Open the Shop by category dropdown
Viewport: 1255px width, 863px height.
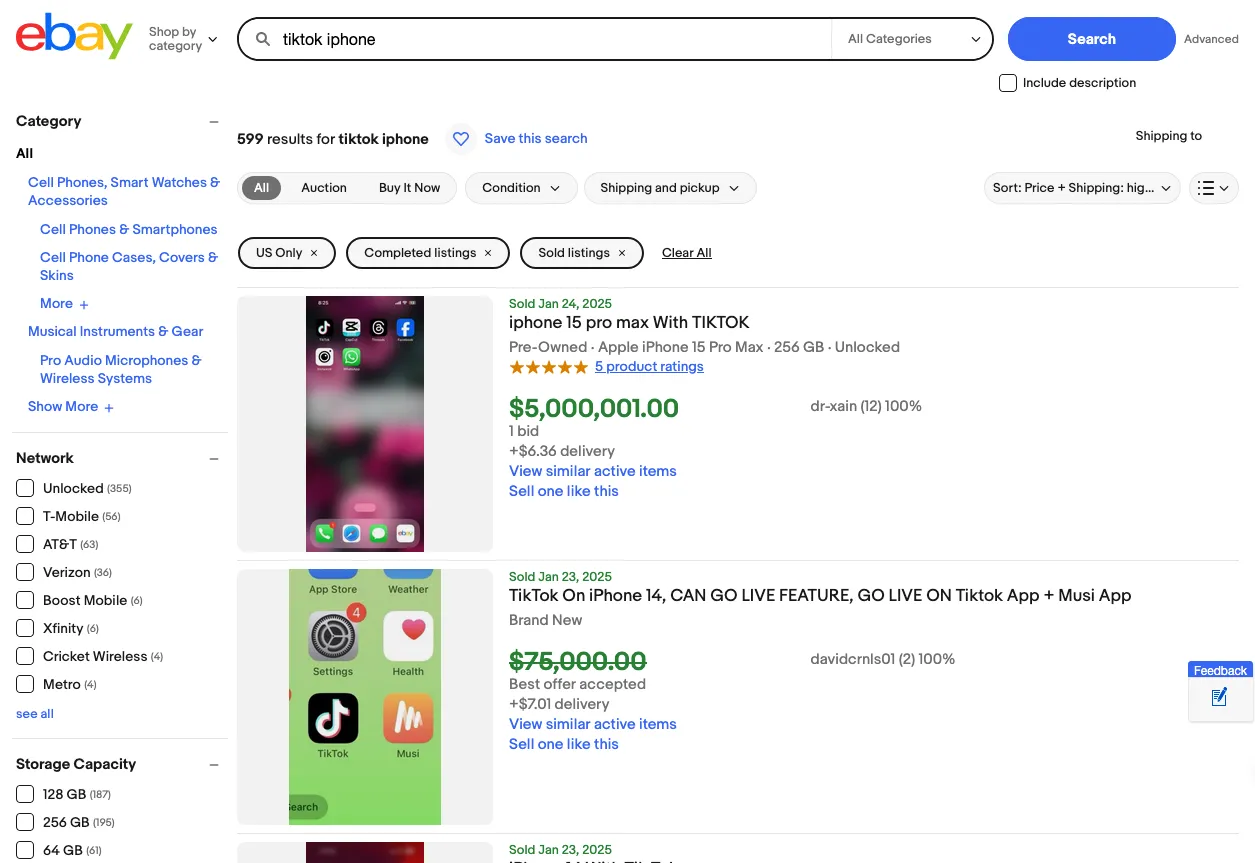click(182, 39)
